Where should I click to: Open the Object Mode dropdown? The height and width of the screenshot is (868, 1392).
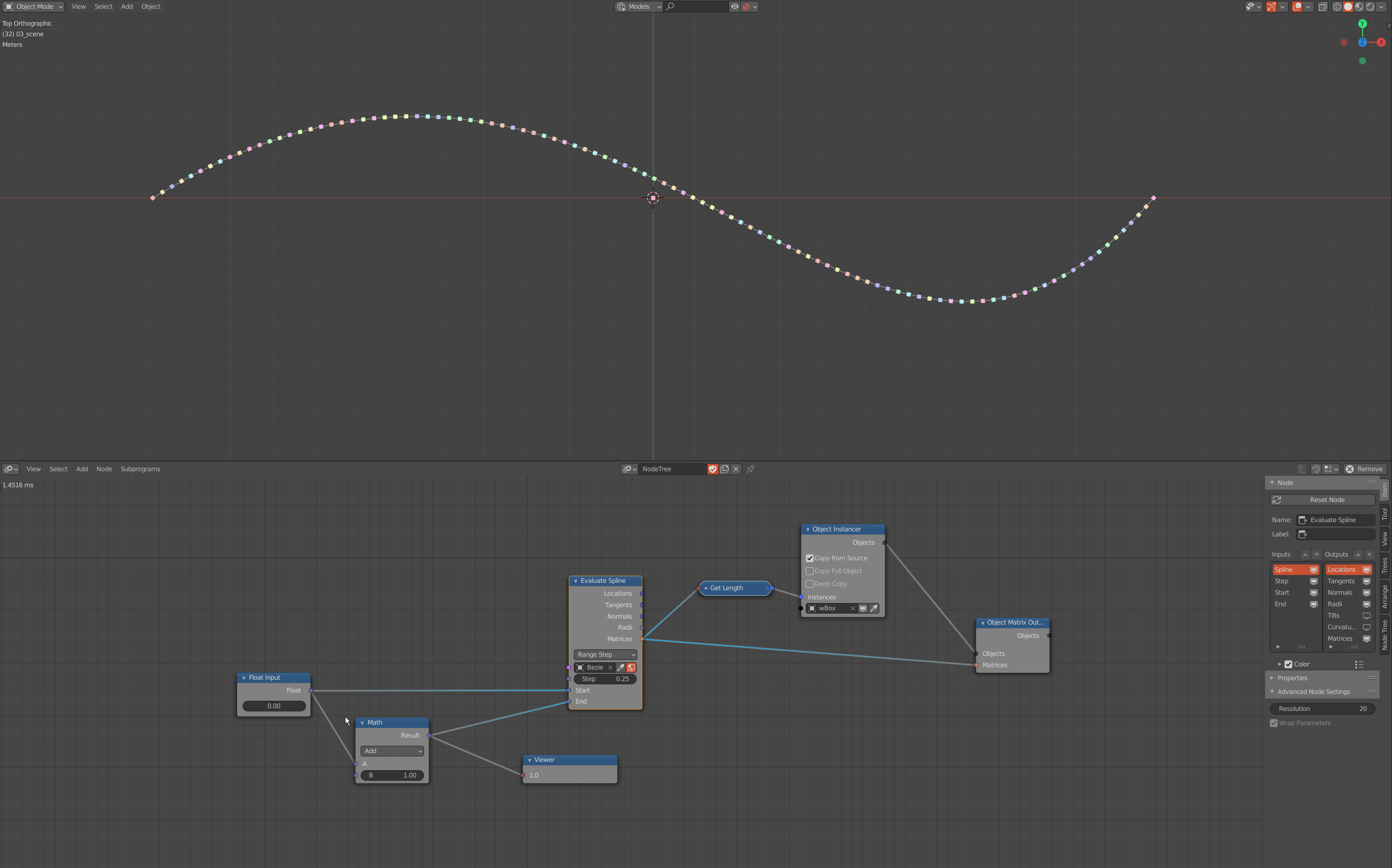click(33, 6)
